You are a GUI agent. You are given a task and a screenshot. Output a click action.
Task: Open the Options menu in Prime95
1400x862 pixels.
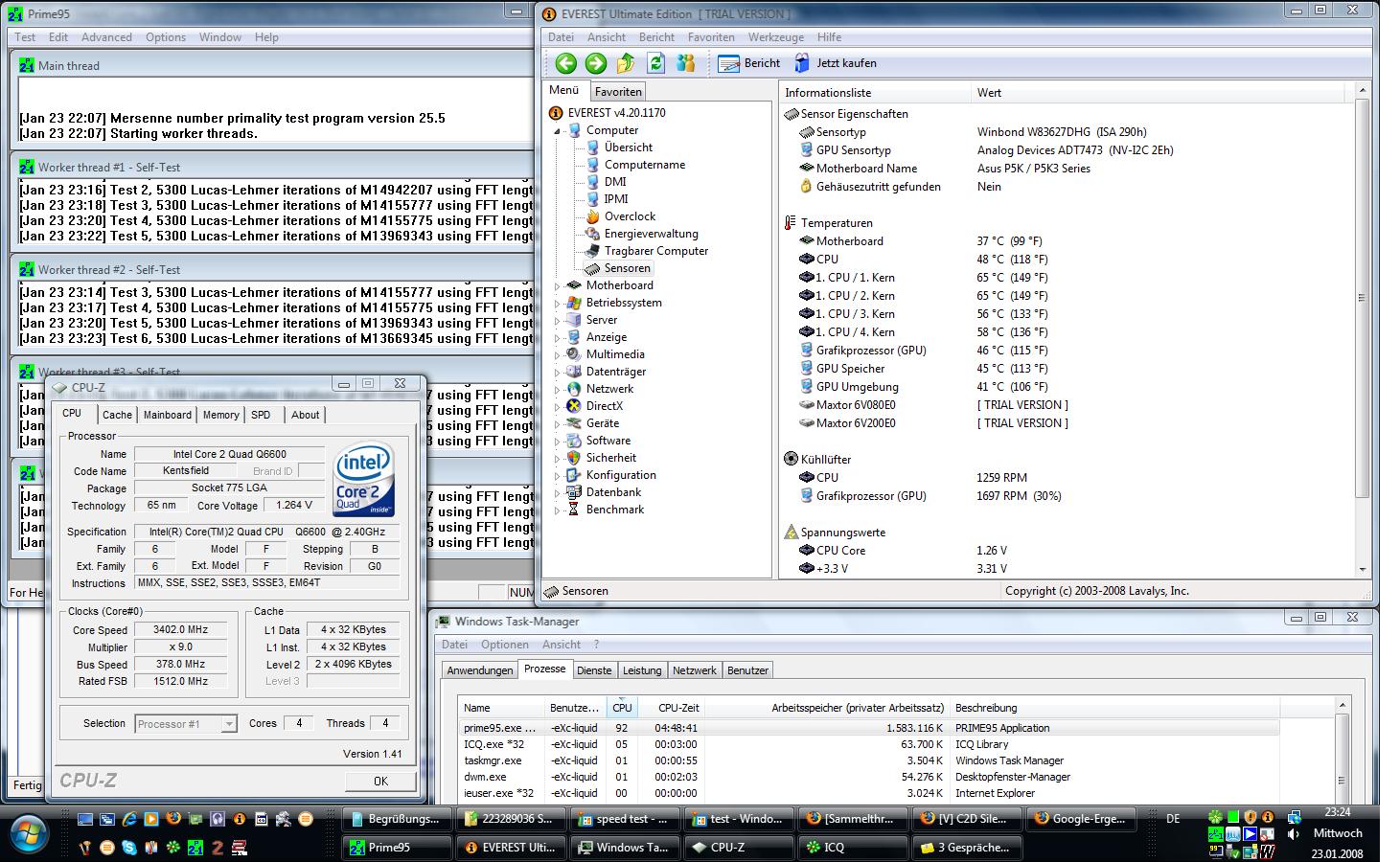pos(166,37)
